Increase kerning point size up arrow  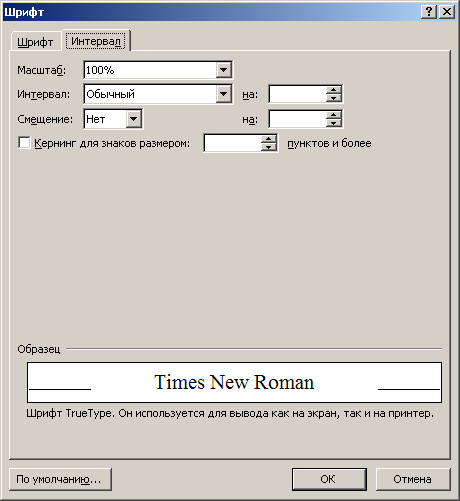(x=269, y=139)
